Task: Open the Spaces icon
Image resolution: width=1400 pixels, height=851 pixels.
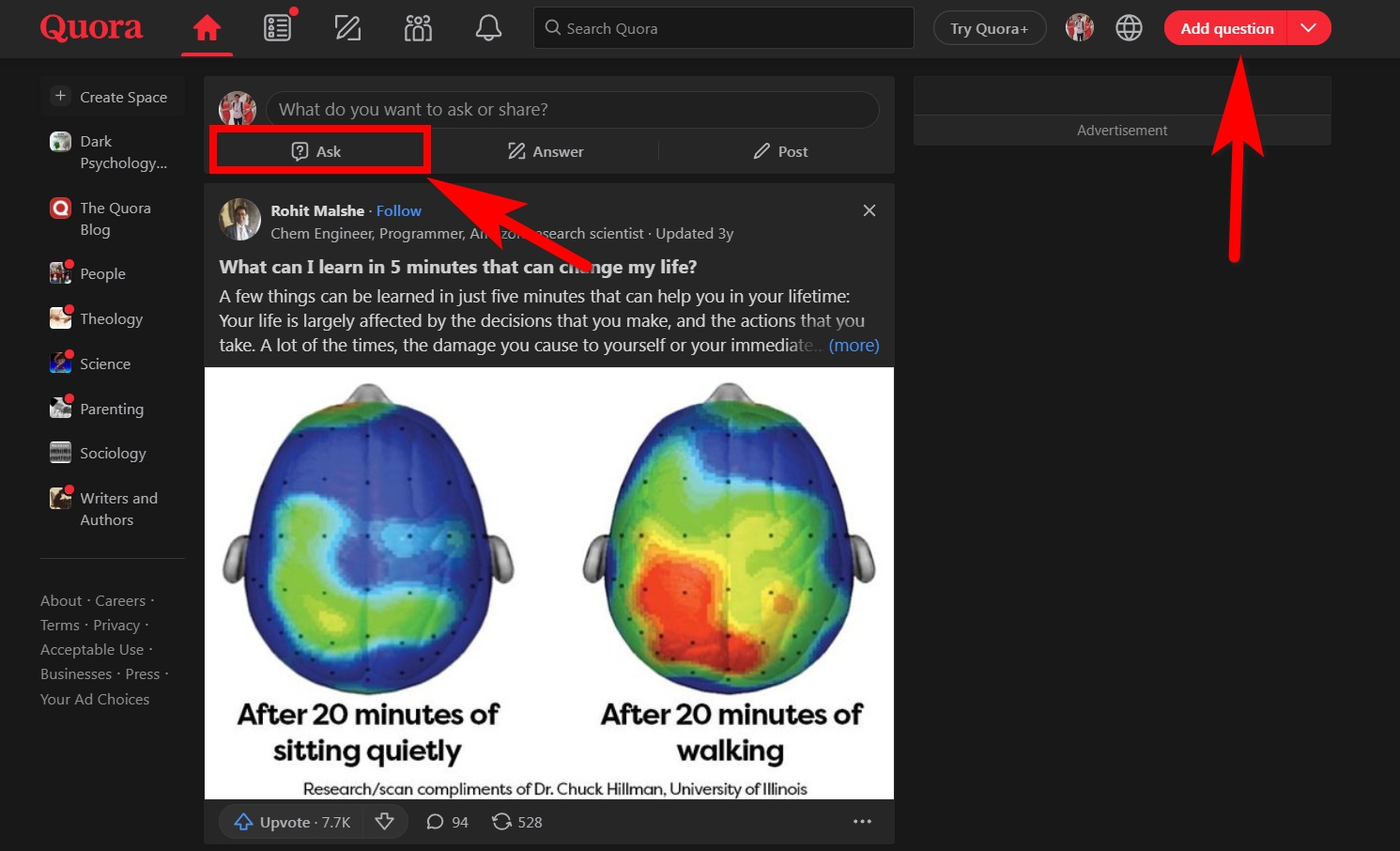Action: [x=418, y=28]
